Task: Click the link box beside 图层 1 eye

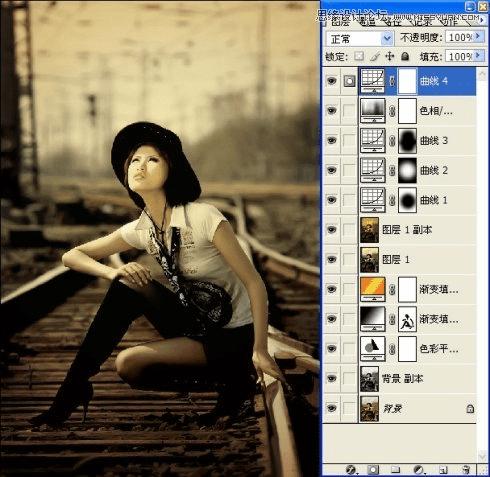Action: [349, 259]
